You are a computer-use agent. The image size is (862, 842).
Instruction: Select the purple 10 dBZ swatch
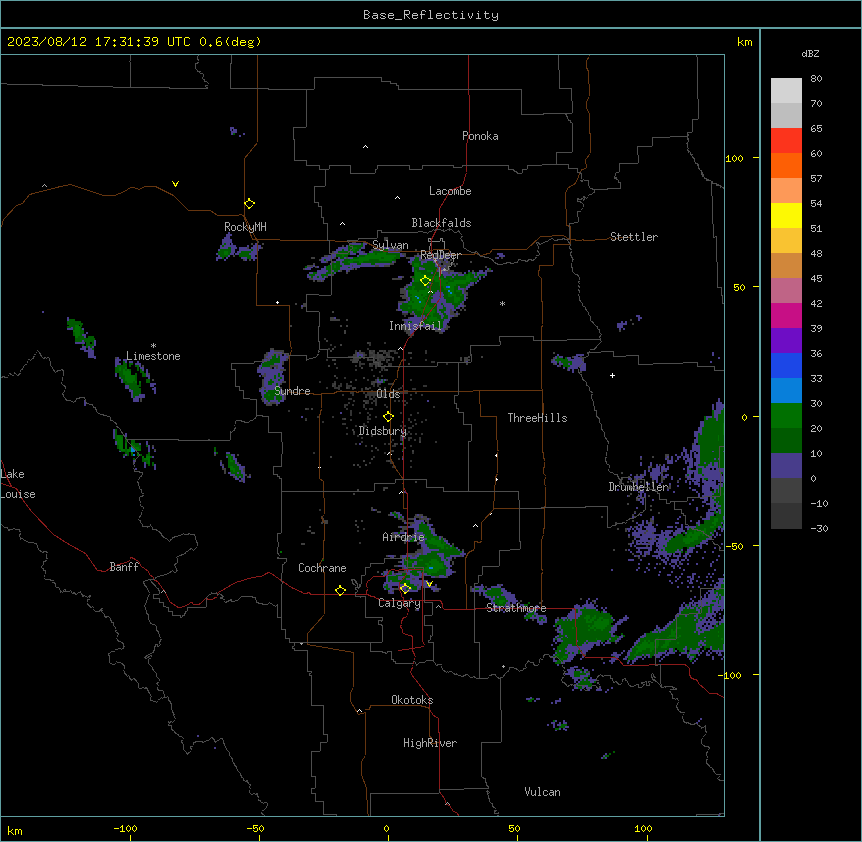(786, 466)
